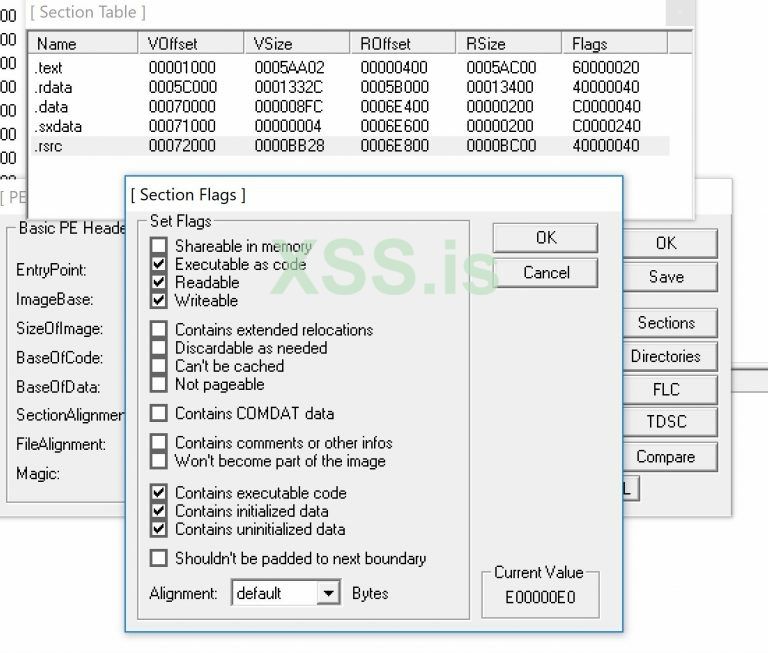This screenshot has width=768, height=653.
Task: Click VOffset value 0005C000
Action: pyautogui.click(x=182, y=87)
